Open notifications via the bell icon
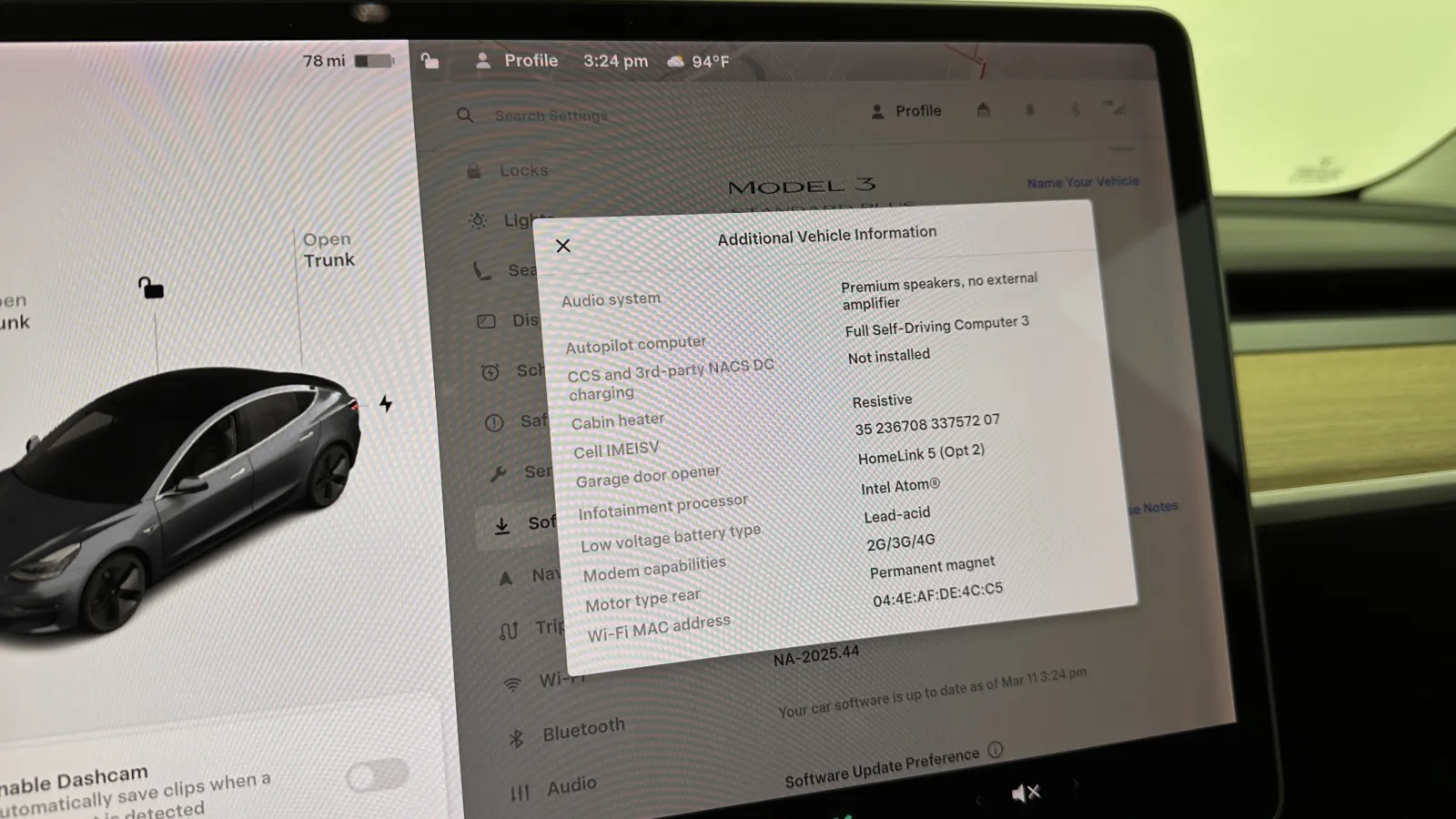Image resolution: width=1456 pixels, height=819 pixels. click(x=1029, y=110)
